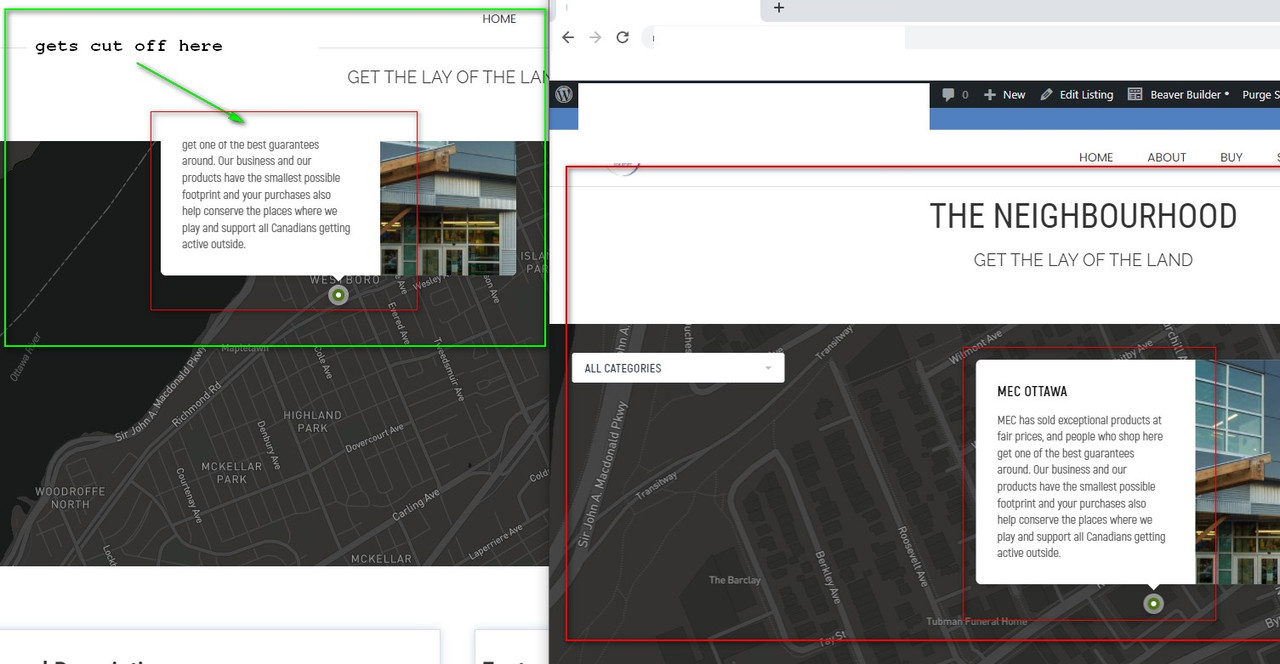Click Berkley Ave label on right map
The height and width of the screenshot is (664, 1280).
[829, 578]
